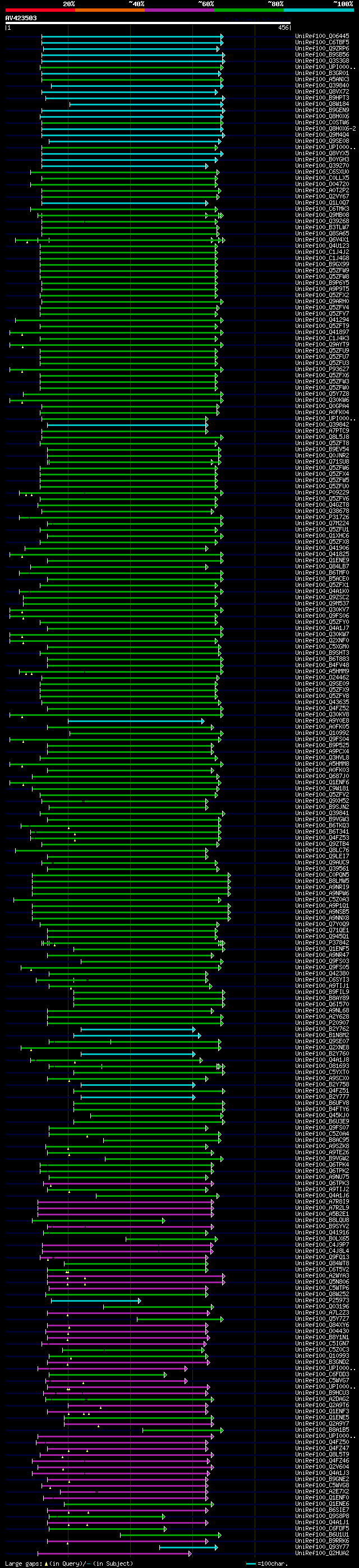Image resolution: width=359 pixels, height=1568 pixels.
Task: Click the green ~80% identity legend segment
Action: point(249,10)
